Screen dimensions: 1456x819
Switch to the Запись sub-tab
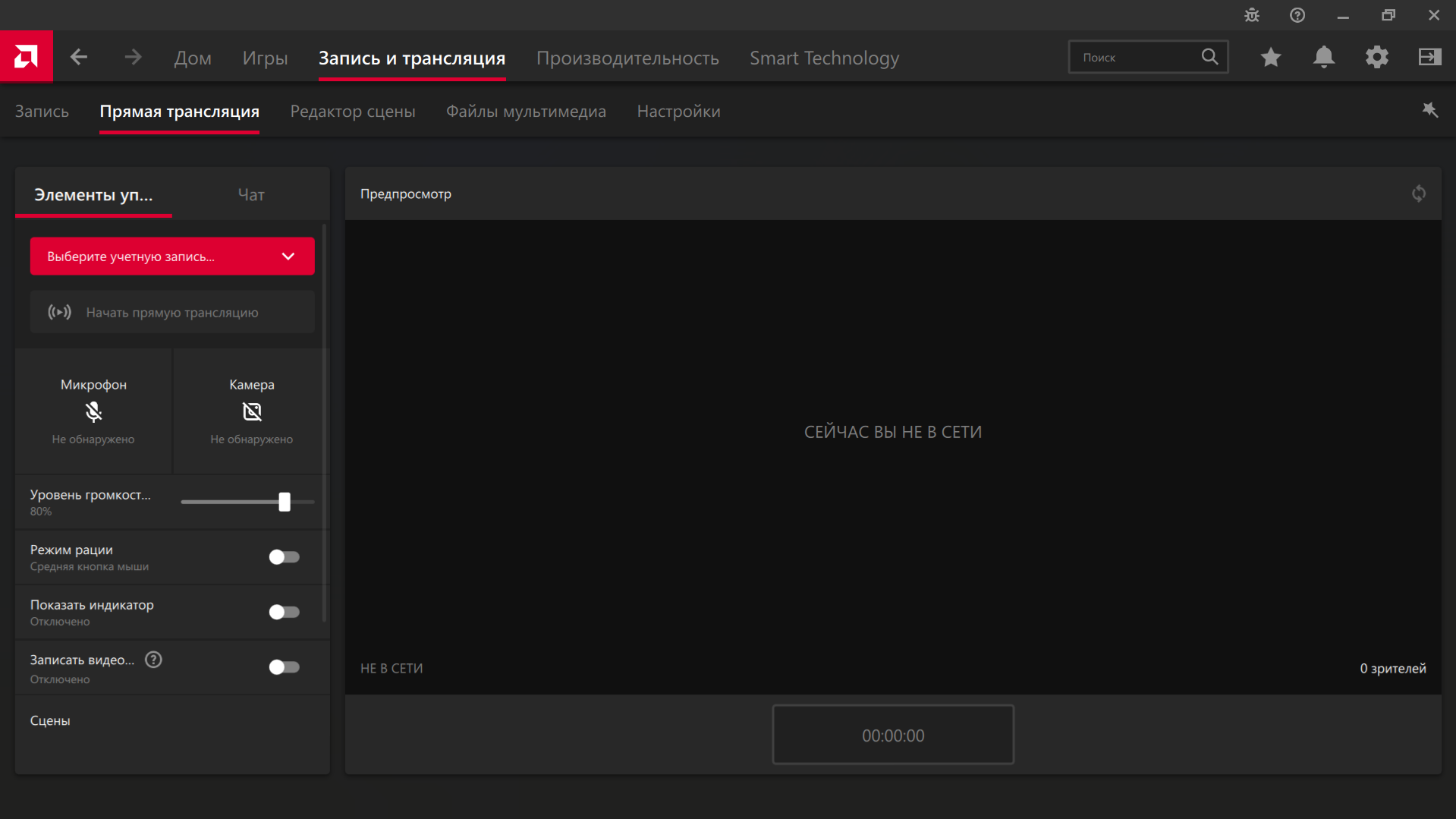(42, 112)
